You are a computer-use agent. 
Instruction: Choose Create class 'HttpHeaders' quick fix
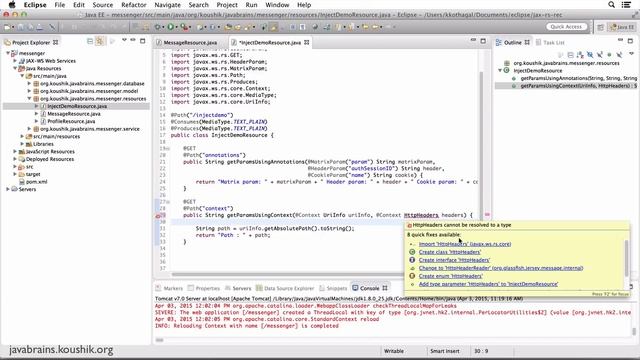[x=450, y=252]
